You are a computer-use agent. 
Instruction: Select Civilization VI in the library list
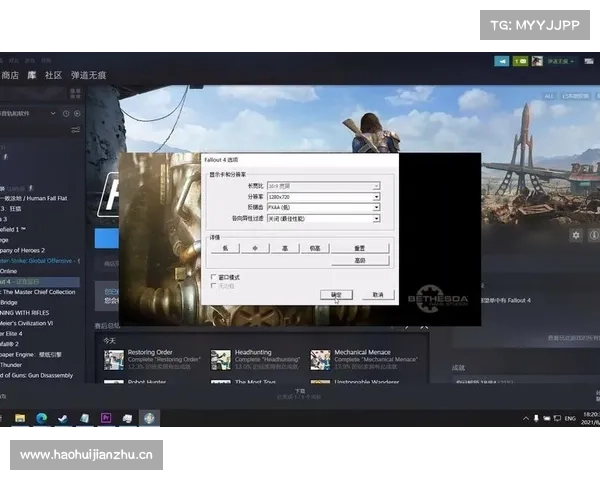(x=27, y=323)
